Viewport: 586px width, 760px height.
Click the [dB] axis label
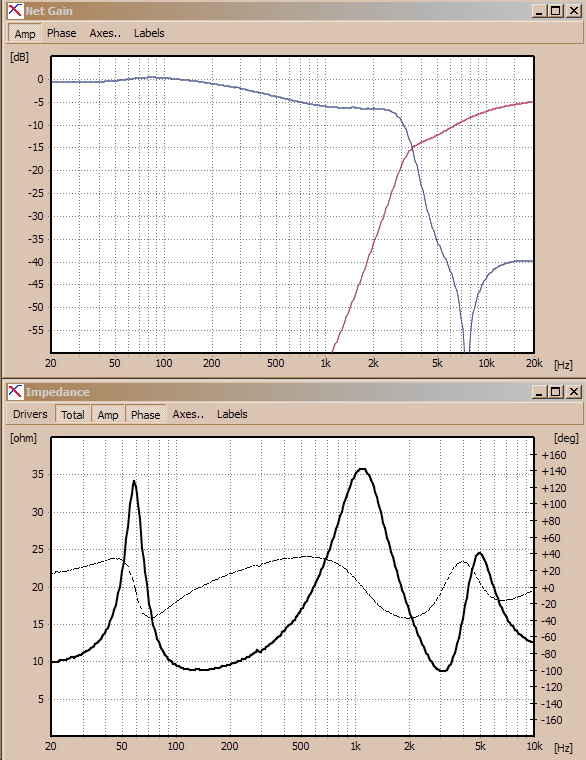tap(19, 57)
